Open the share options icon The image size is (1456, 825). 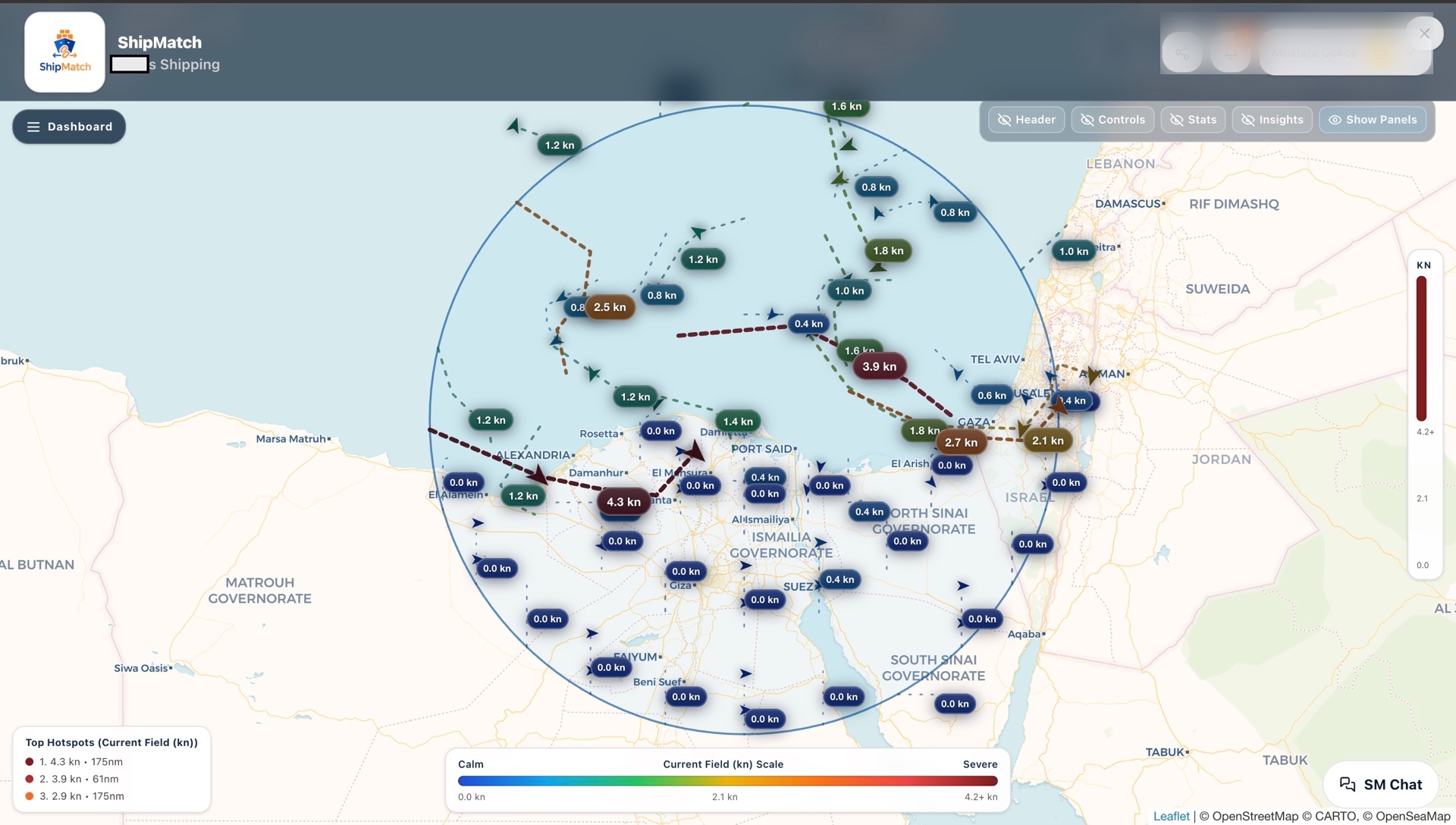point(1181,53)
